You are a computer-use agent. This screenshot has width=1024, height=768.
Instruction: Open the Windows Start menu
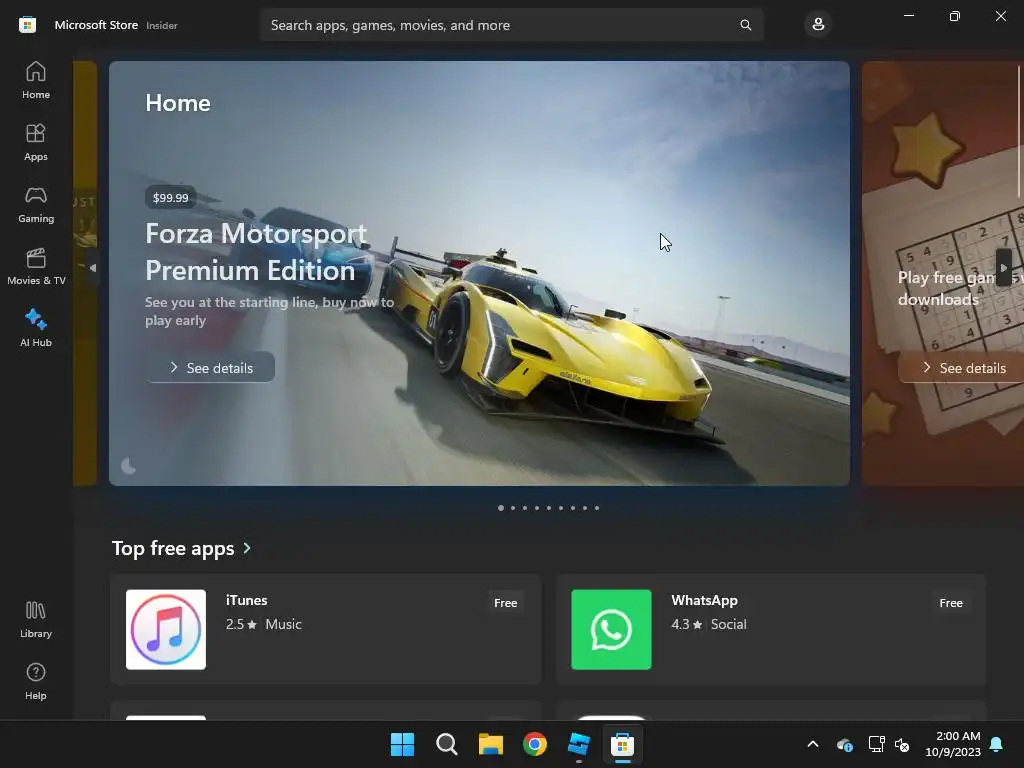tap(402, 744)
